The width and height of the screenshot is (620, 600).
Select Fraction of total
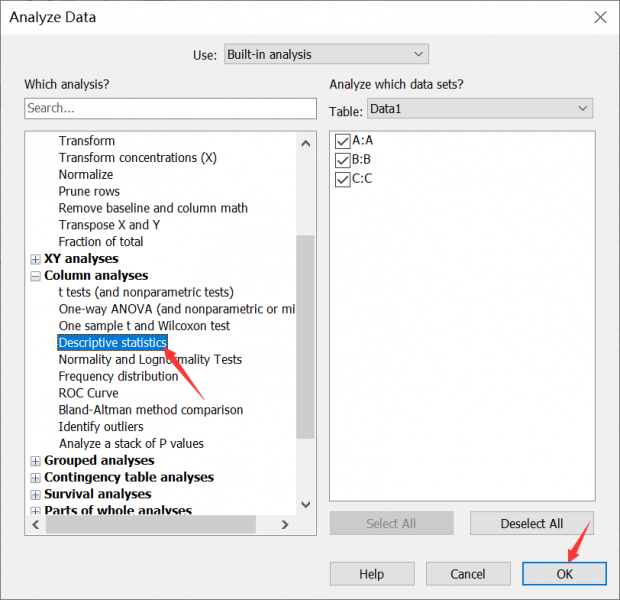pyautogui.click(x=101, y=242)
